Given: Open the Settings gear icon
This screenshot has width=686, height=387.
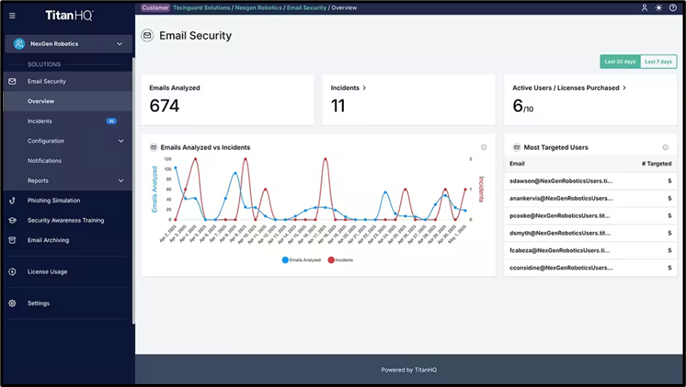Looking at the screenshot, I should click(12, 303).
